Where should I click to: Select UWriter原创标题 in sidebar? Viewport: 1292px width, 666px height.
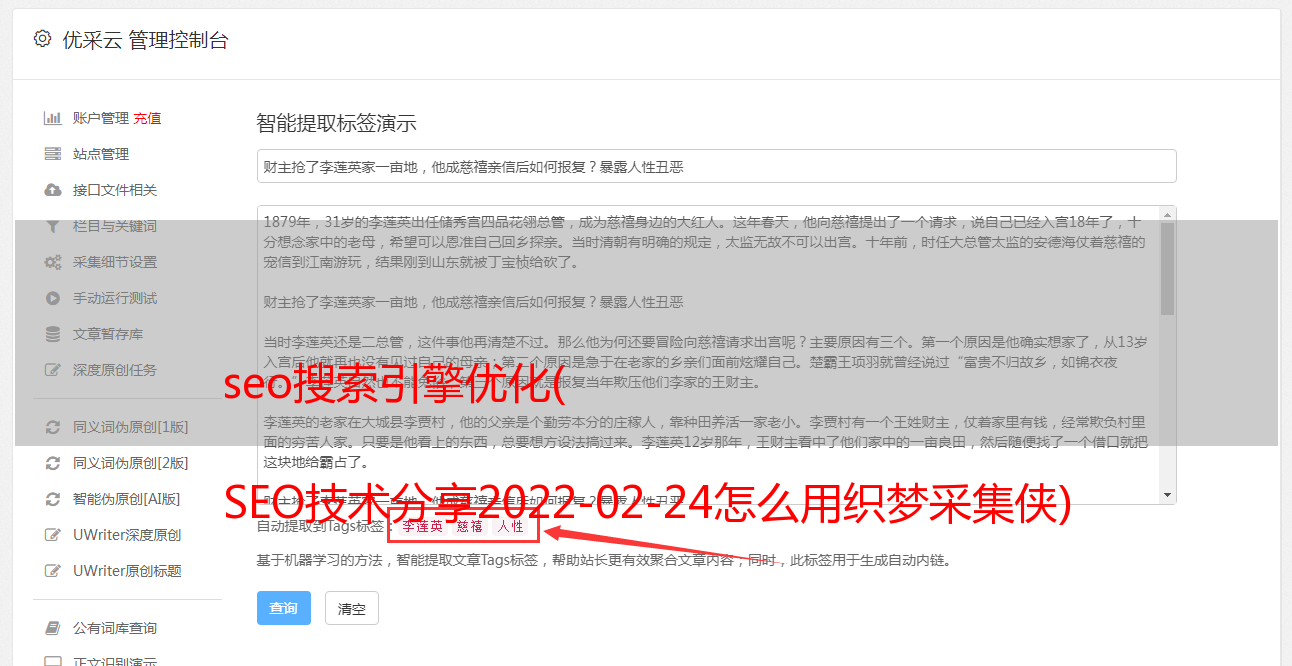(x=127, y=571)
